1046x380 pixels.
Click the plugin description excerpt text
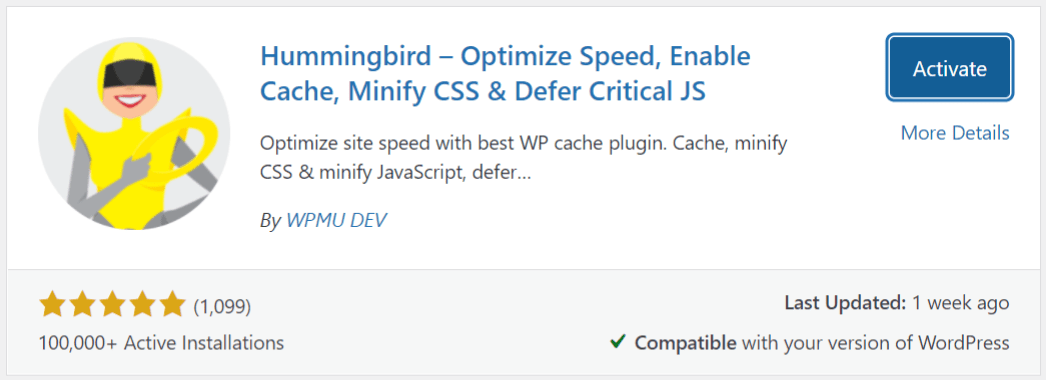click(524, 159)
